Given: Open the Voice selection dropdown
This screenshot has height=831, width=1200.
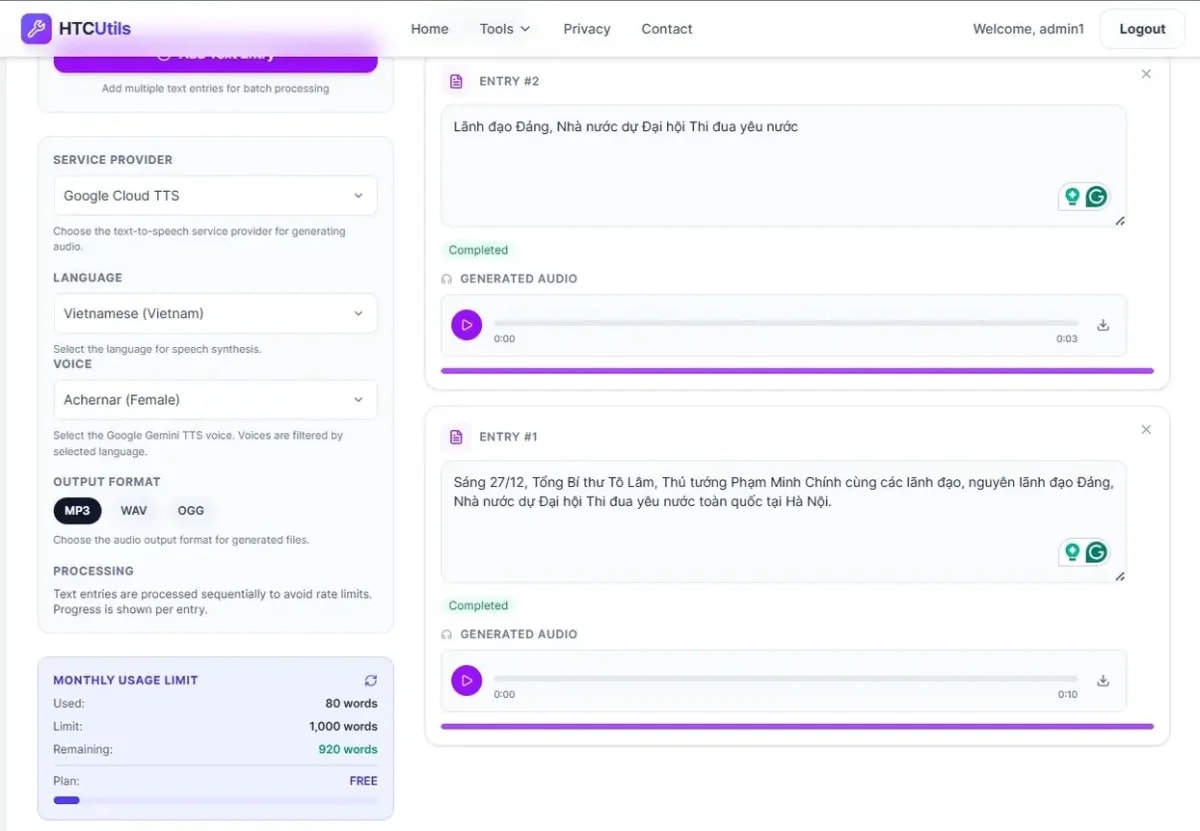Looking at the screenshot, I should click(x=215, y=400).
